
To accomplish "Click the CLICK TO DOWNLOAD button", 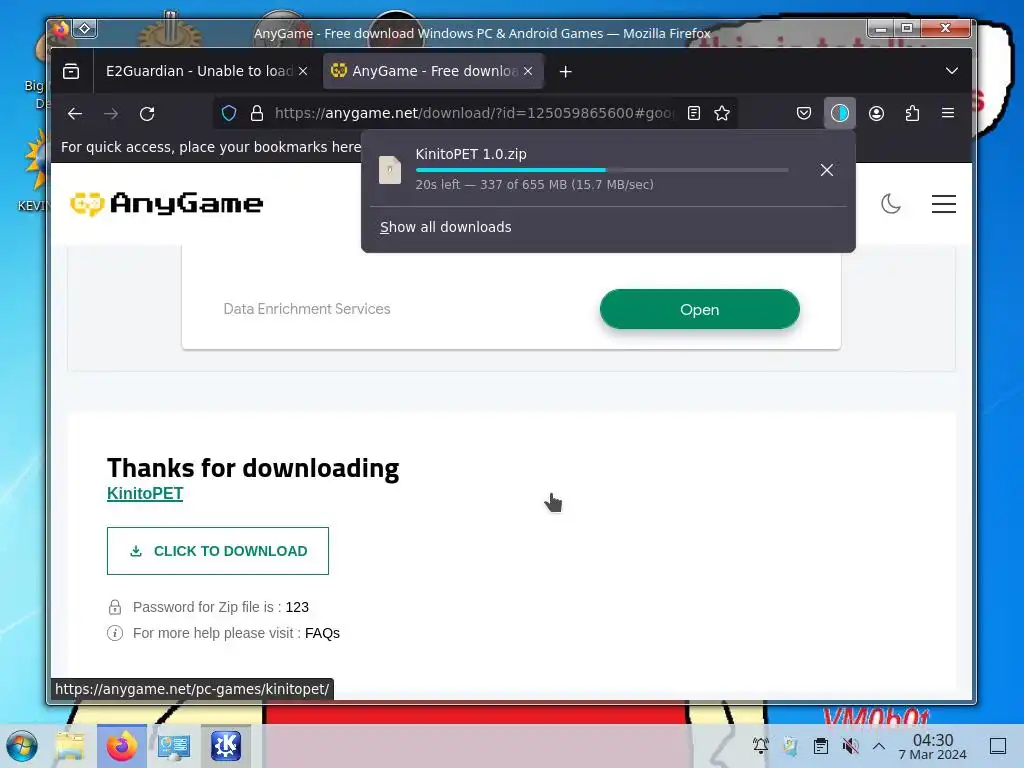I will [x=217, y=551].
